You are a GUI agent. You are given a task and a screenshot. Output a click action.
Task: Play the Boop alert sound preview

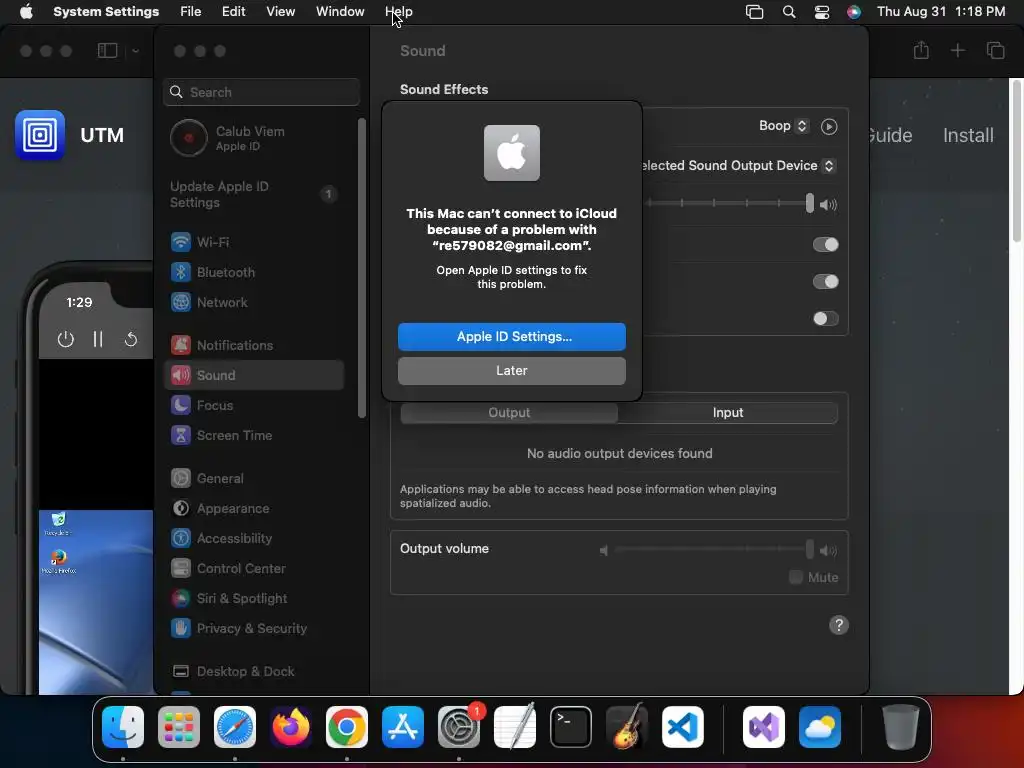(x=829, y=127)
